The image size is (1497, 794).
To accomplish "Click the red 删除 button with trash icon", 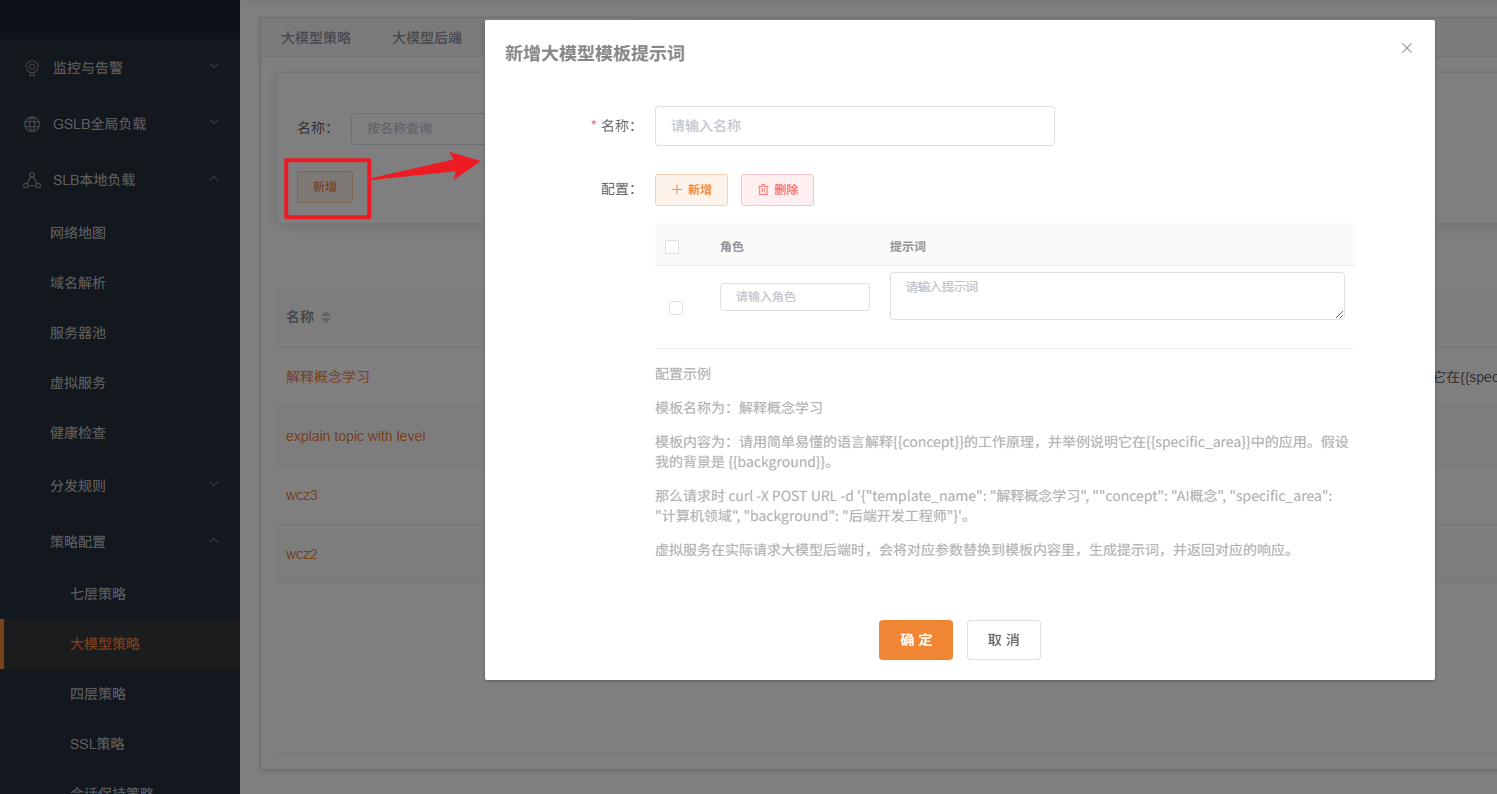I will (777, 190).
